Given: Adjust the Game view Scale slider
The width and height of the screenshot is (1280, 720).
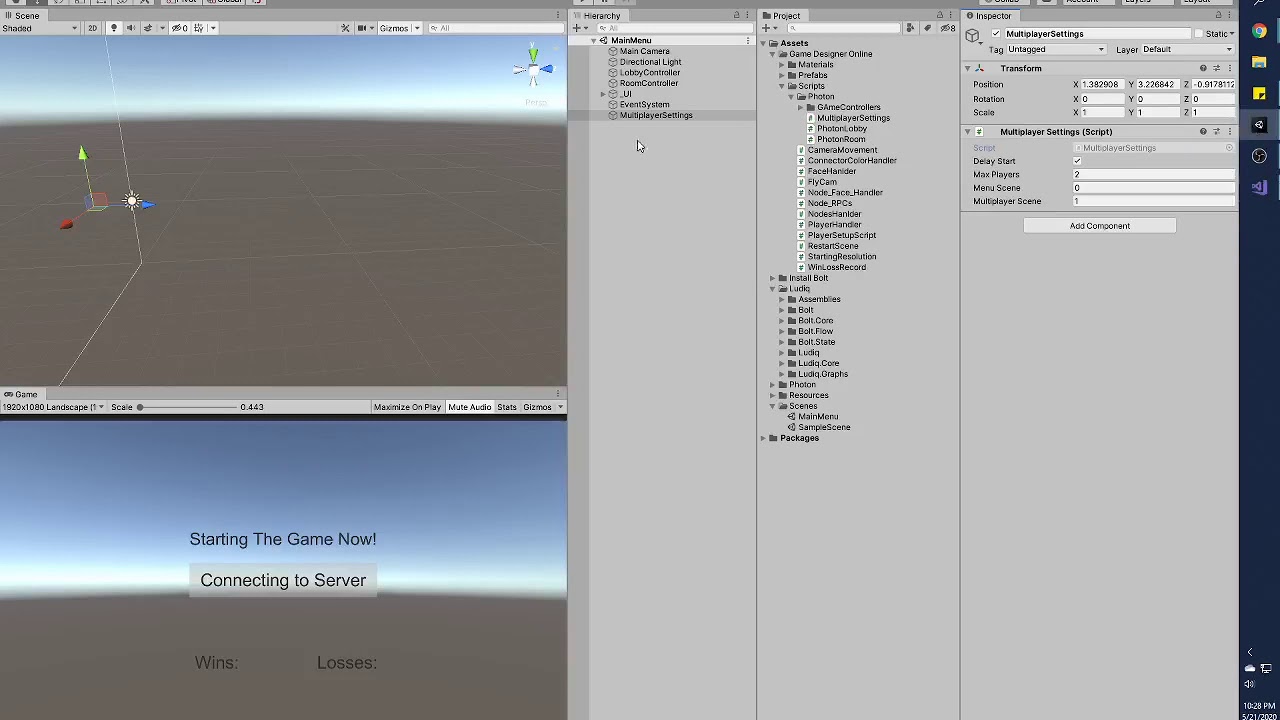Looking at the screenshot, I should [187, 407].
